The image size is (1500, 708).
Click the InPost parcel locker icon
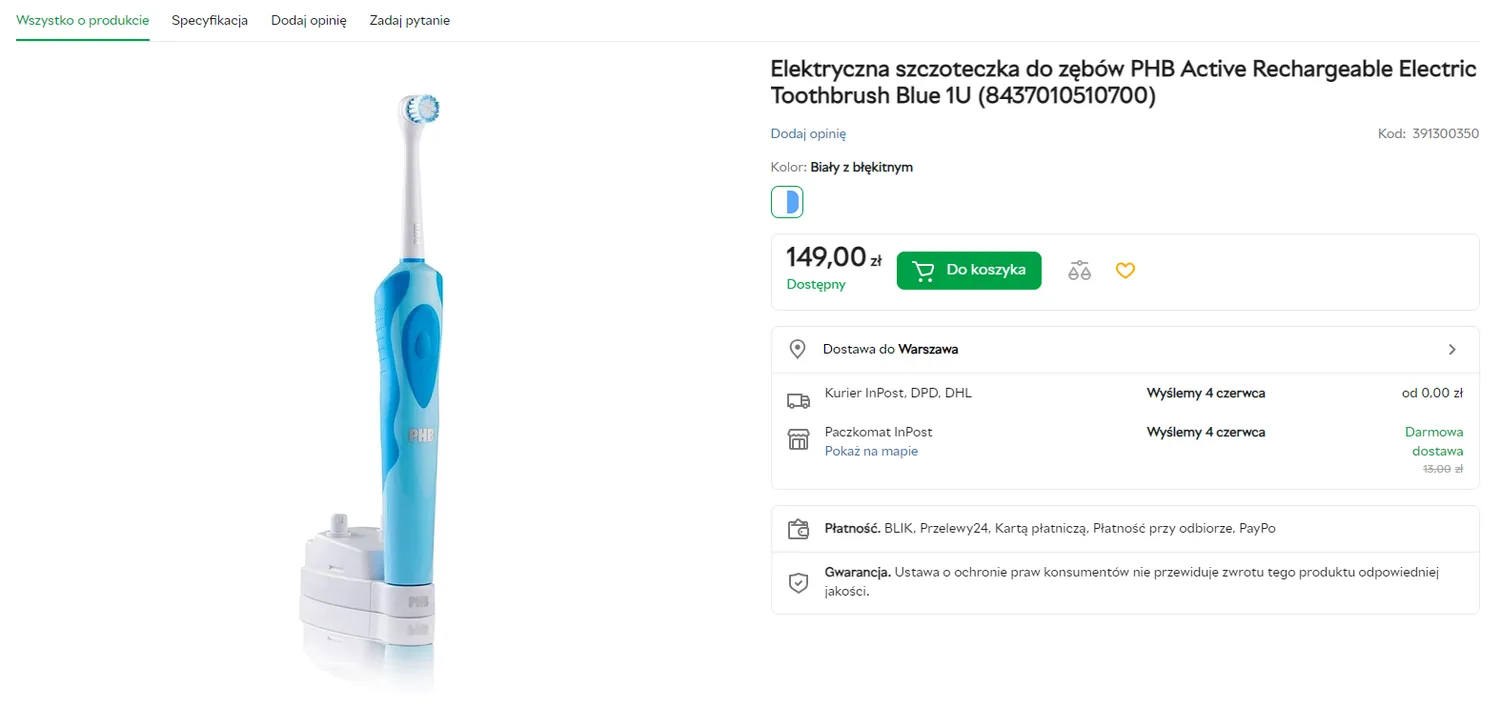point(798,439)
